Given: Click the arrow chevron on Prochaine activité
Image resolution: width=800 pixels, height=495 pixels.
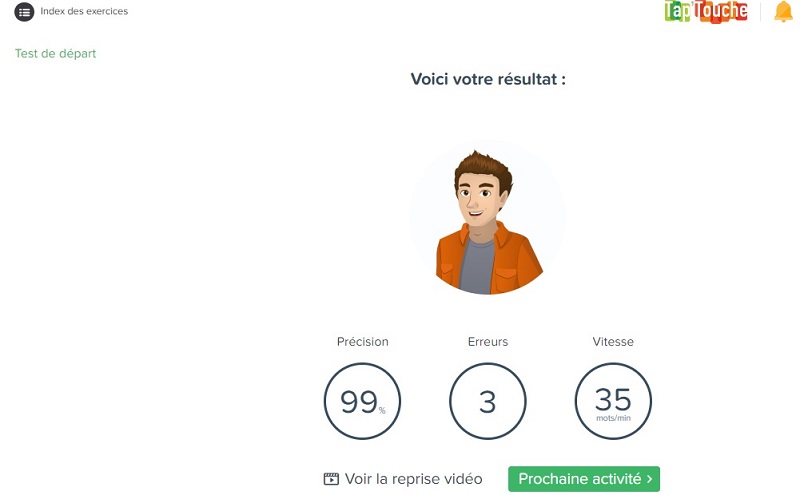Looking at the screenshot, I should (650, 479).
